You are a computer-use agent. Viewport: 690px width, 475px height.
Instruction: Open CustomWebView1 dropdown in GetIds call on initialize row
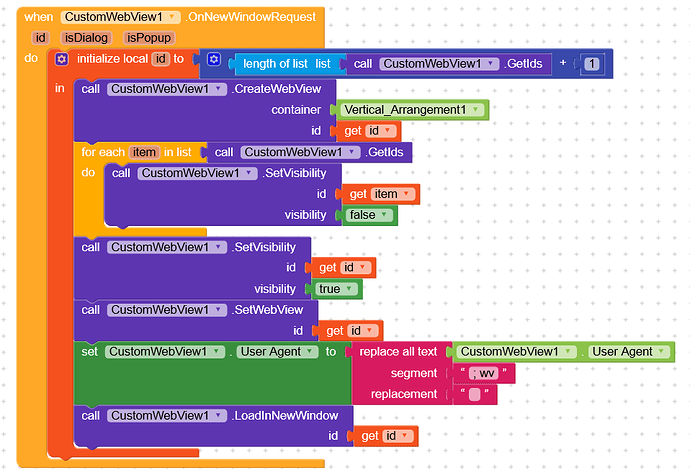tap(439, 64)
